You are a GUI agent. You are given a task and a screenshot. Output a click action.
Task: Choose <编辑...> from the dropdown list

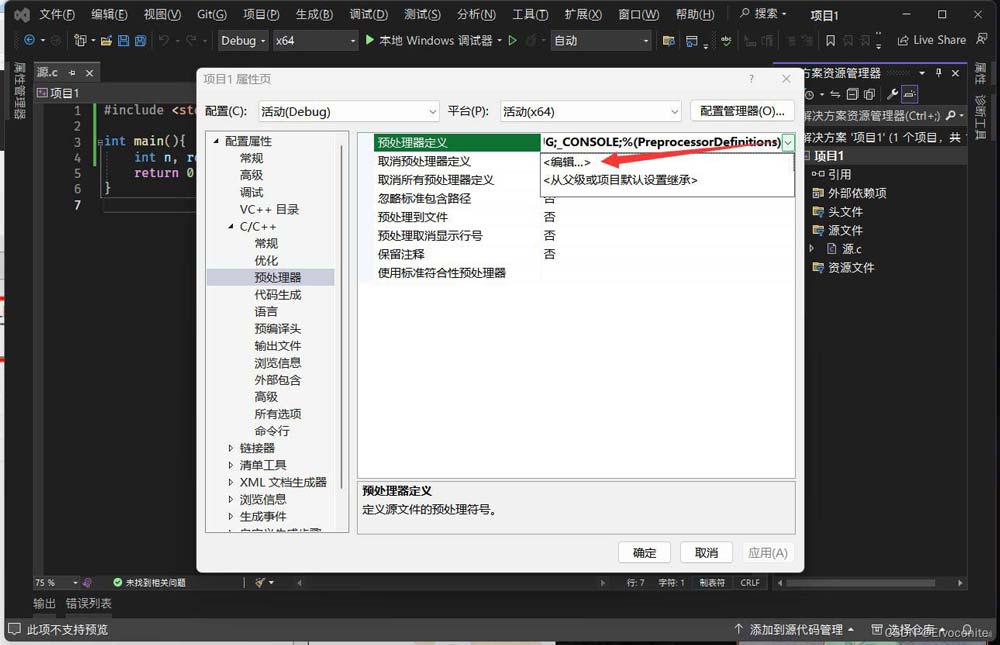pos(667,162)
